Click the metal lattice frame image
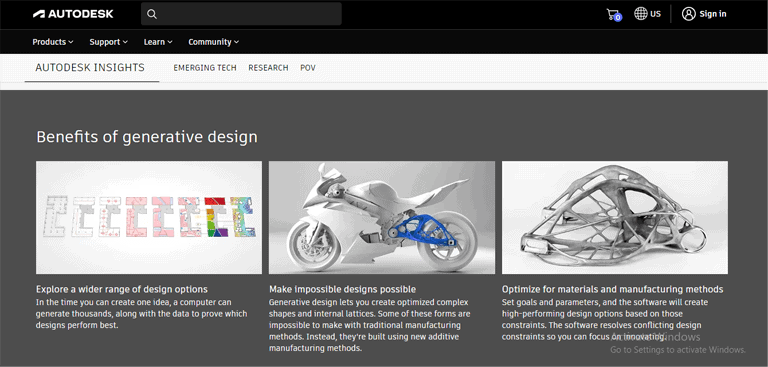The image size is (768, 367). pos(615,217)
